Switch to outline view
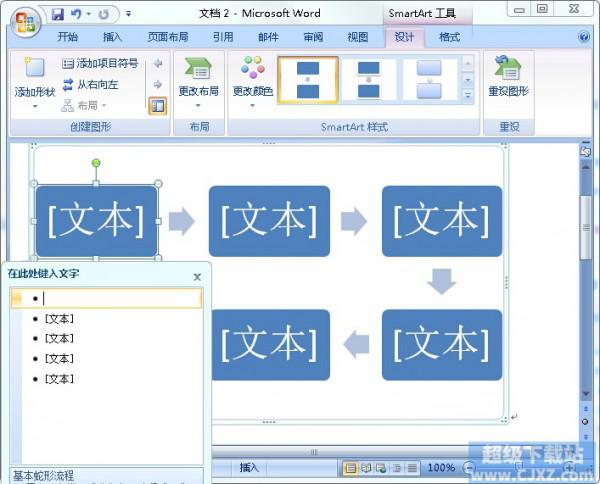 pyautogui.click(x=397, y=468)
